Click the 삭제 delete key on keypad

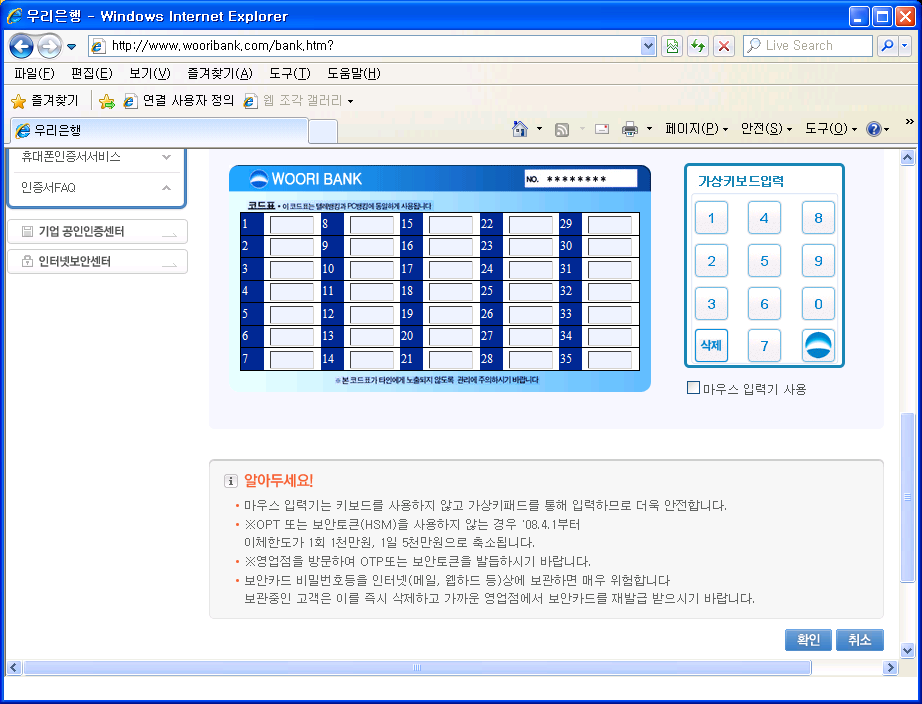click(x=711, y=345)
